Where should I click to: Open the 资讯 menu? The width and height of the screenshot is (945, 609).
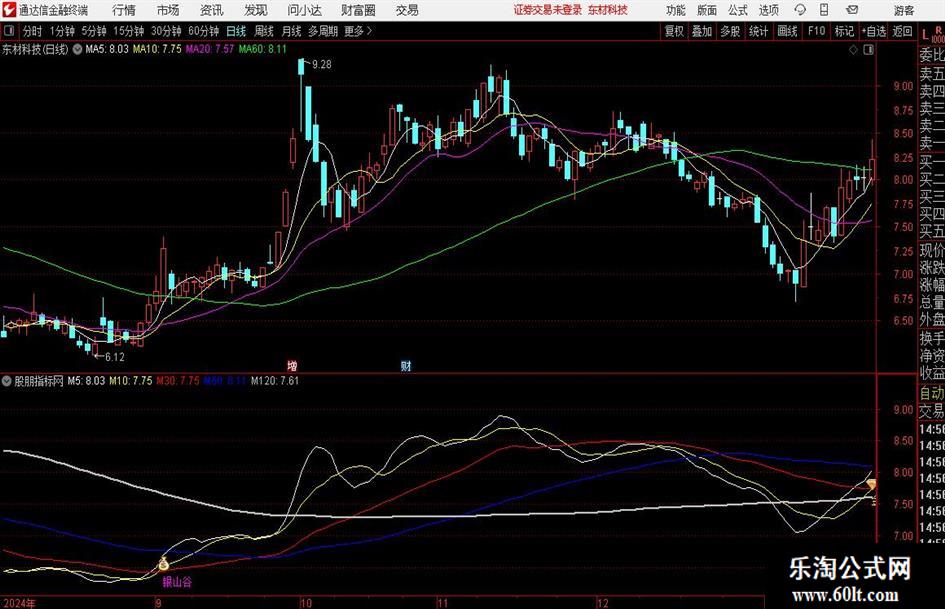tap(212, 10)
